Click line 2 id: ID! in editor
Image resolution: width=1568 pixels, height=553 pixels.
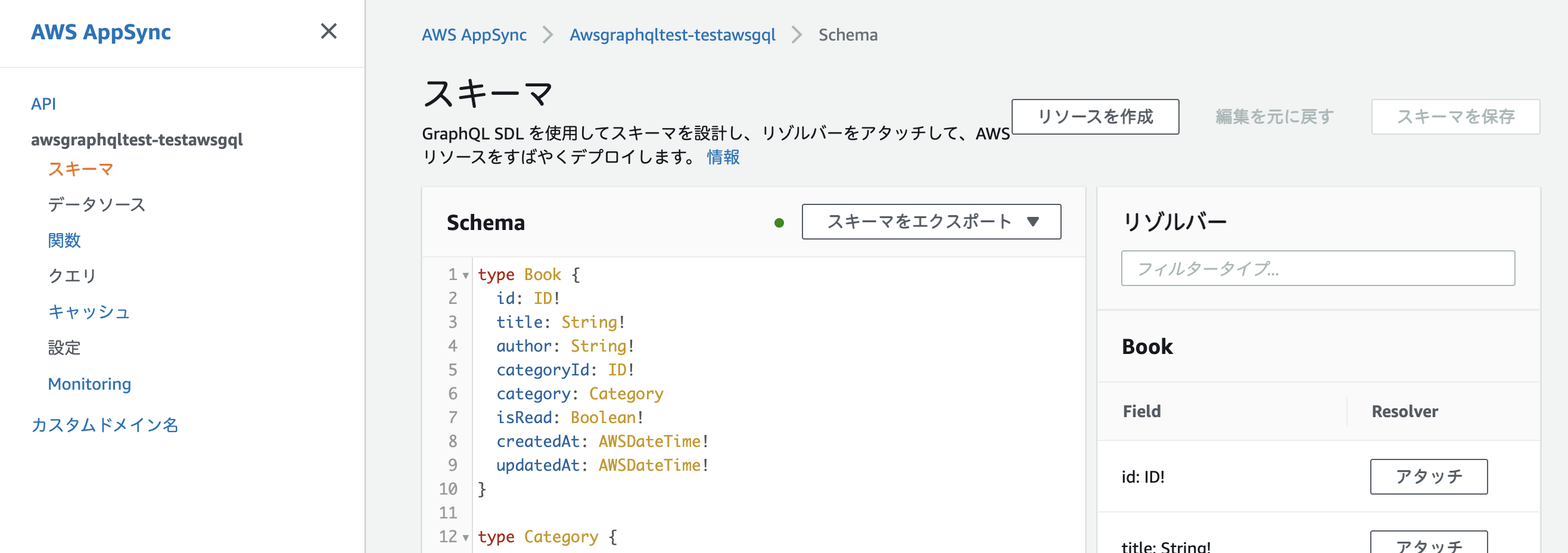pyautogui.click(x=528, y=299)
